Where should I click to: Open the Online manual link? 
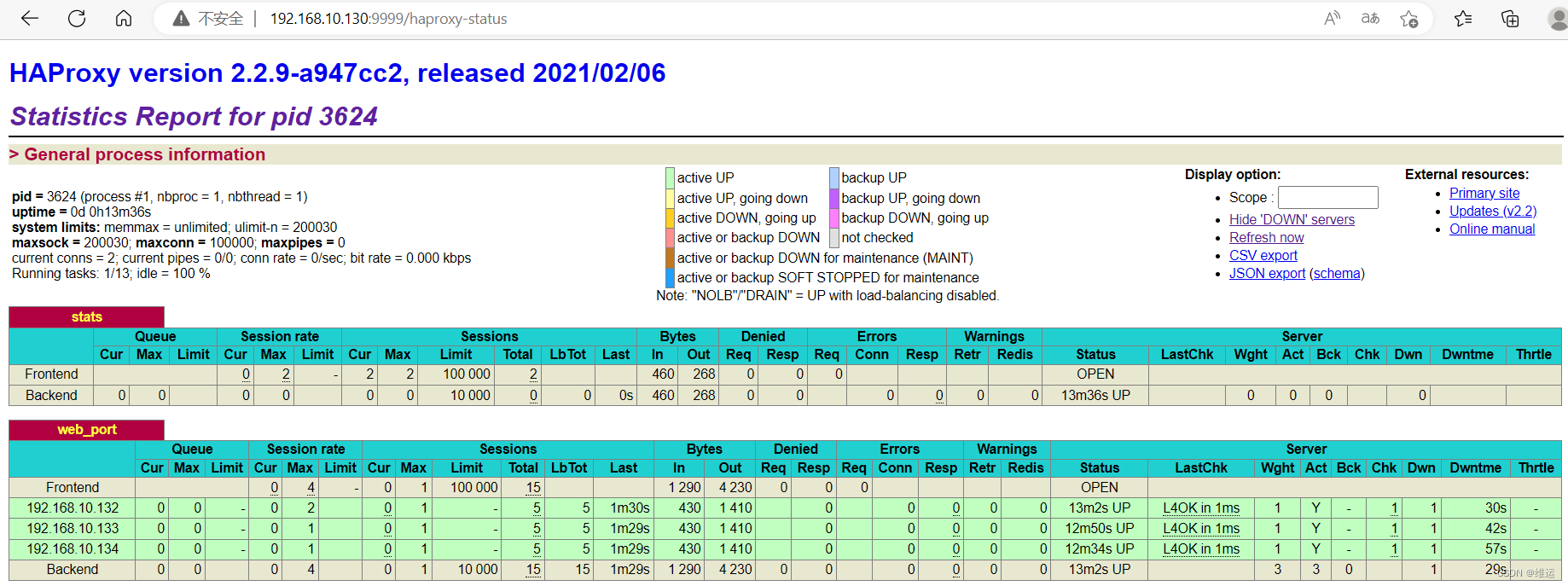(1492, 229)
